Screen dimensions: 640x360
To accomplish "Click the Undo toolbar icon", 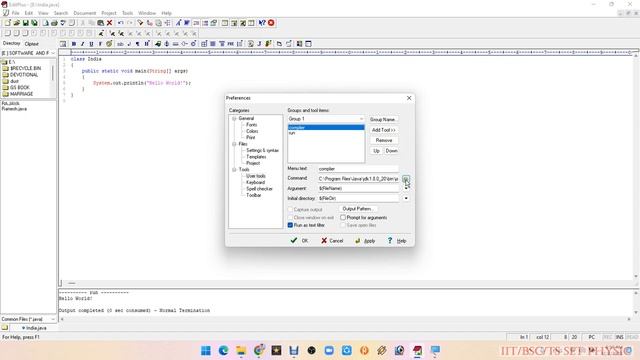I will (120, 23).
